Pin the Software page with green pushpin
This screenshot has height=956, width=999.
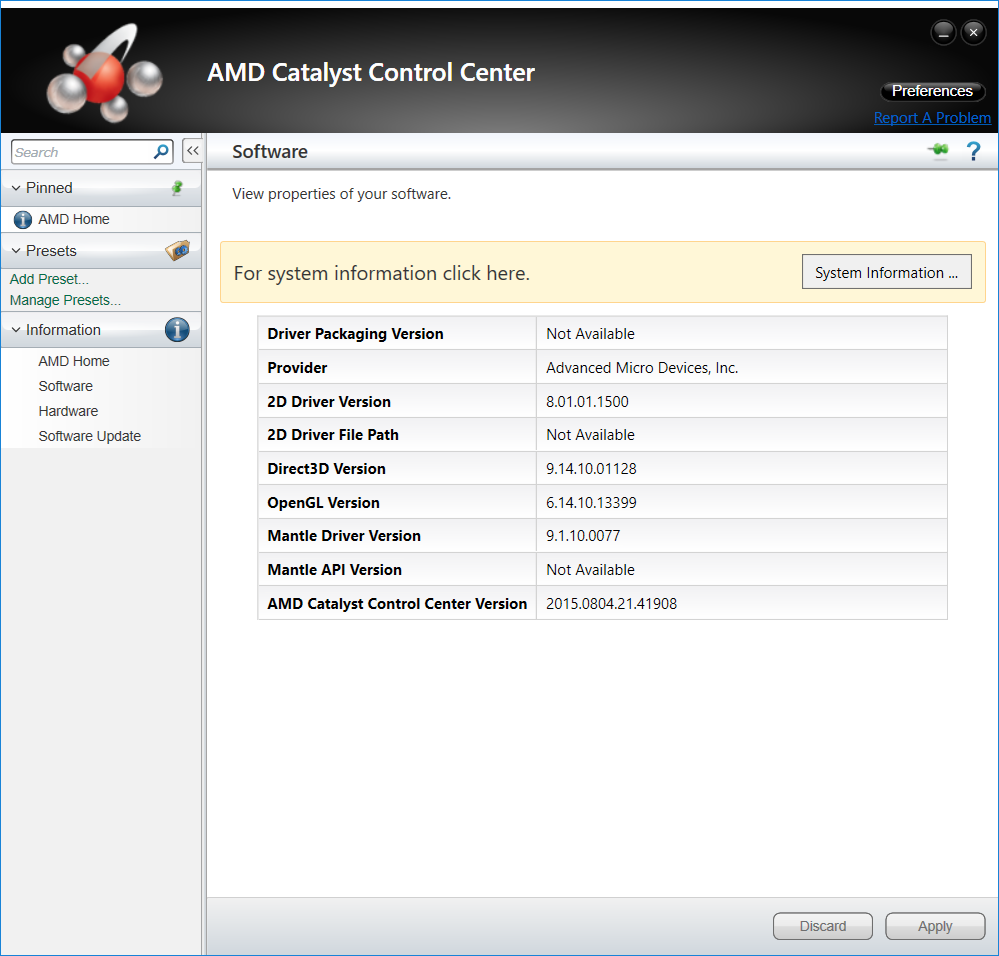click(938, 151)
